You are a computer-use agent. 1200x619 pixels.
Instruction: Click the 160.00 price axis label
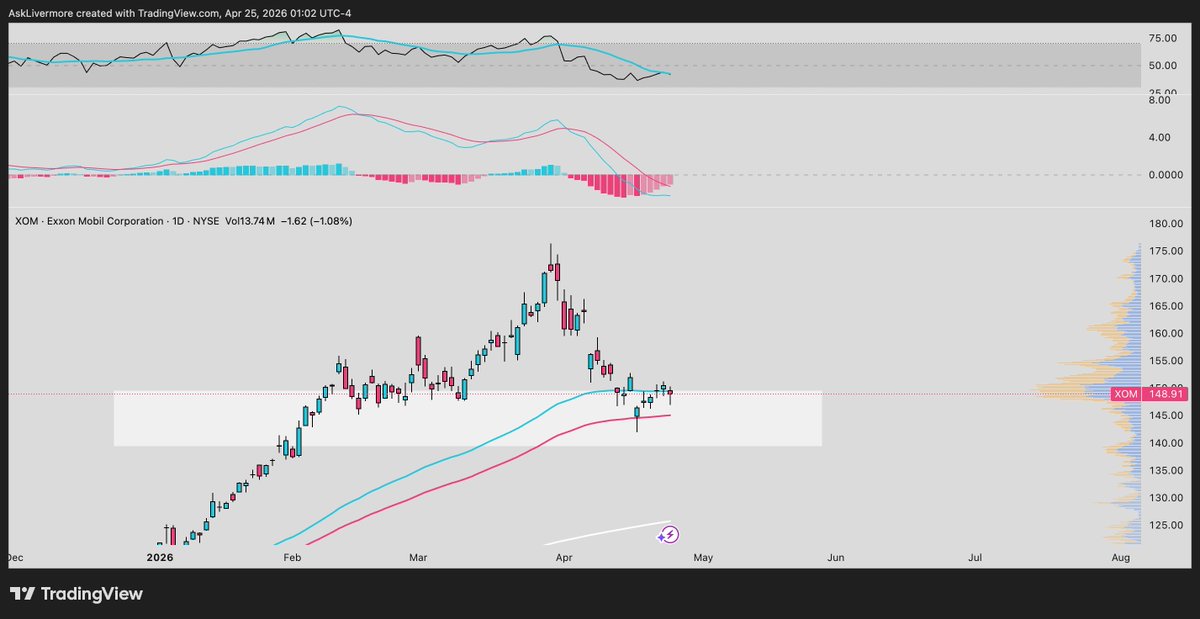[x=1166, y=333]
